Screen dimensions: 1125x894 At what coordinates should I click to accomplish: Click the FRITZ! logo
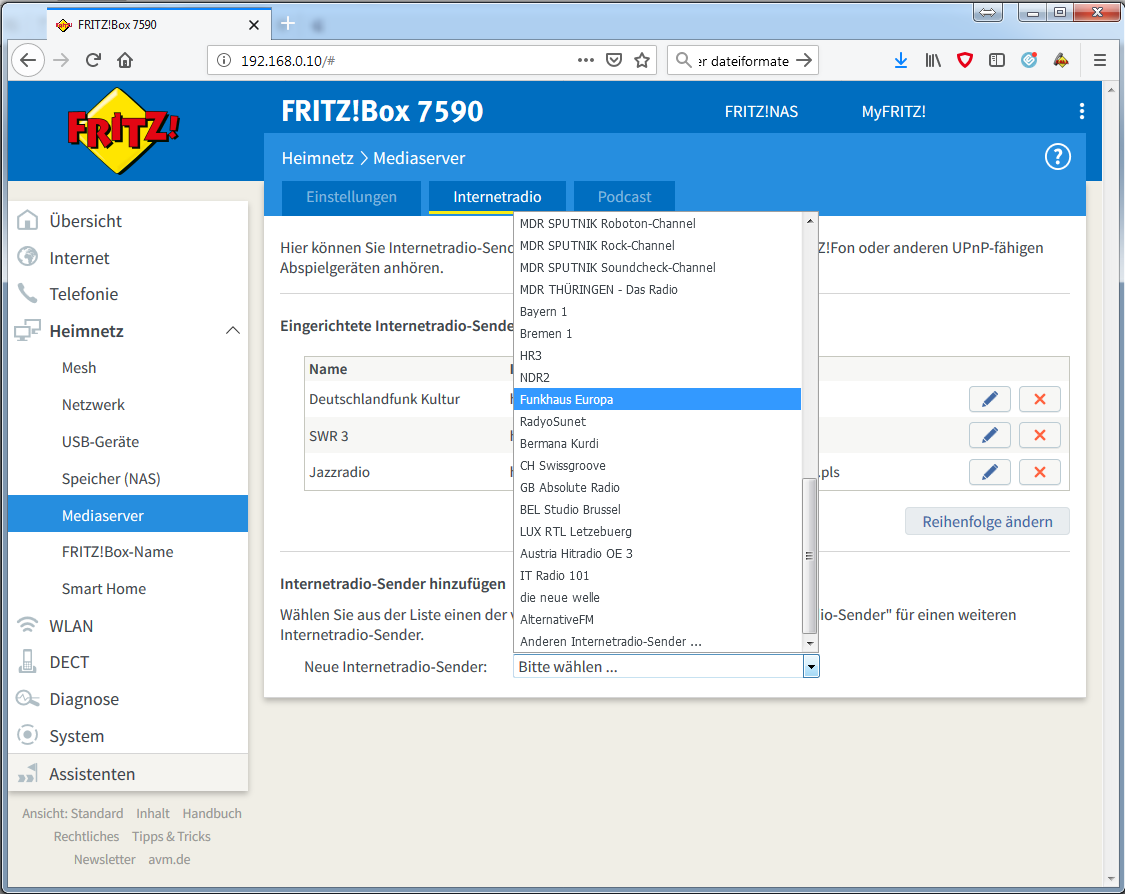click(123, 131)
